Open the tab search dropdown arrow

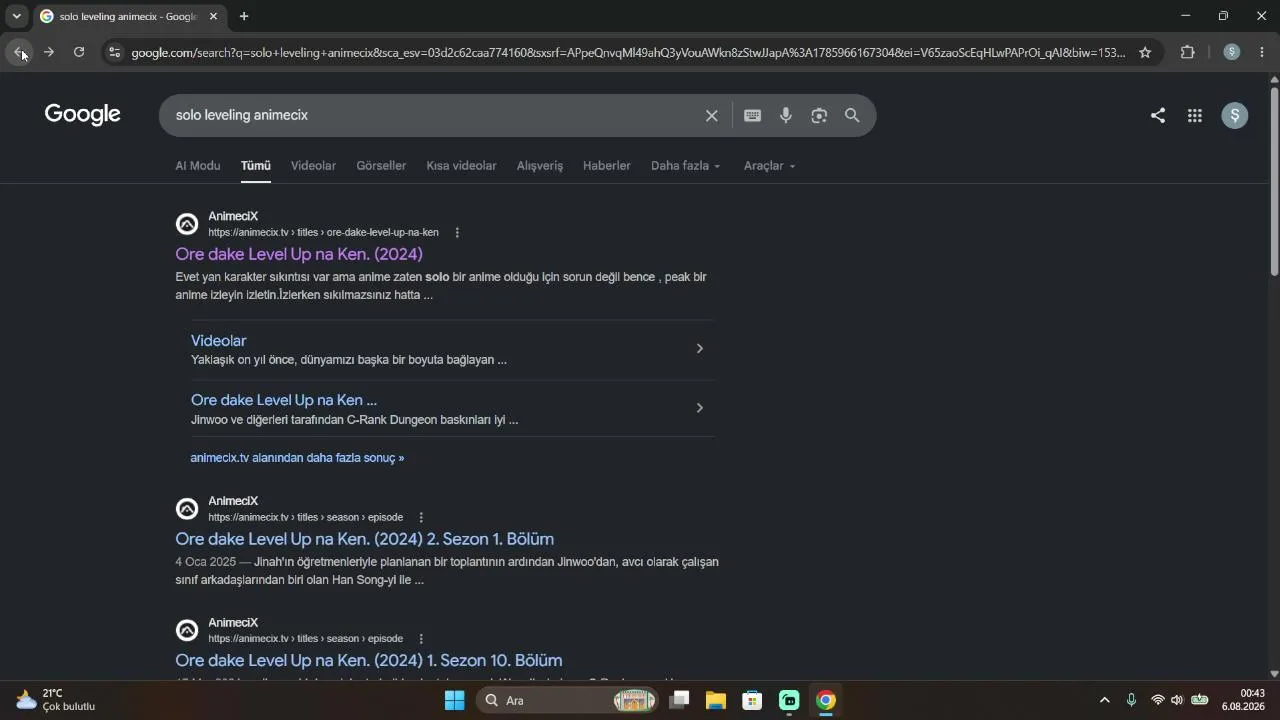point(16,16)
